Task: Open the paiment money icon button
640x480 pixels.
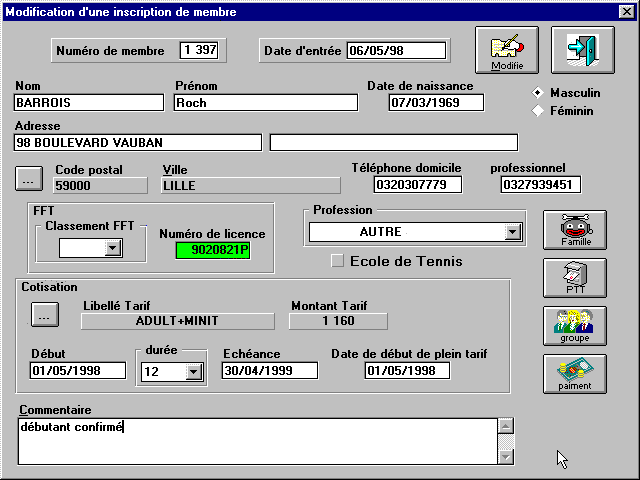Action: point(575,374)
